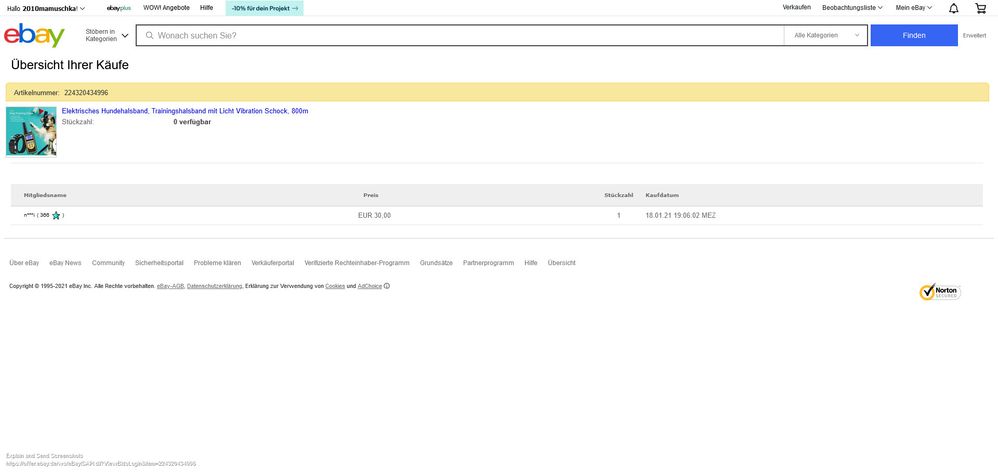Click the Kaufdatum column header
Screen dimensions: 998x473
coord(662,195)
